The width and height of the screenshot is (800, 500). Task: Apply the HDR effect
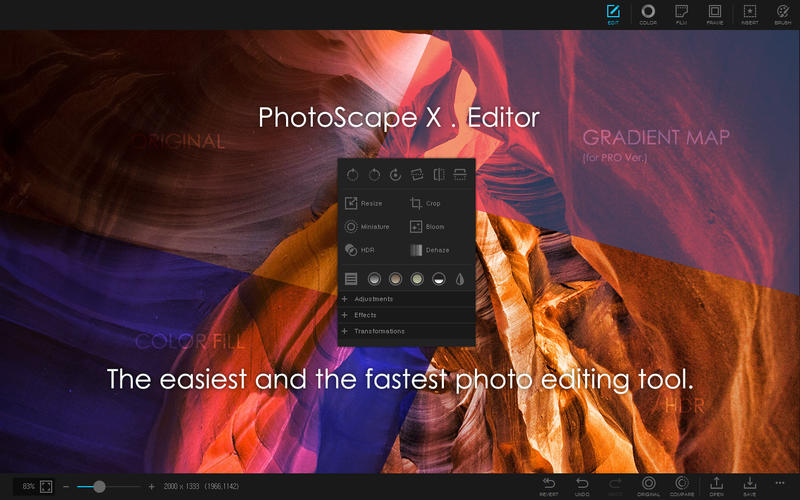click(x=360, y=250)
